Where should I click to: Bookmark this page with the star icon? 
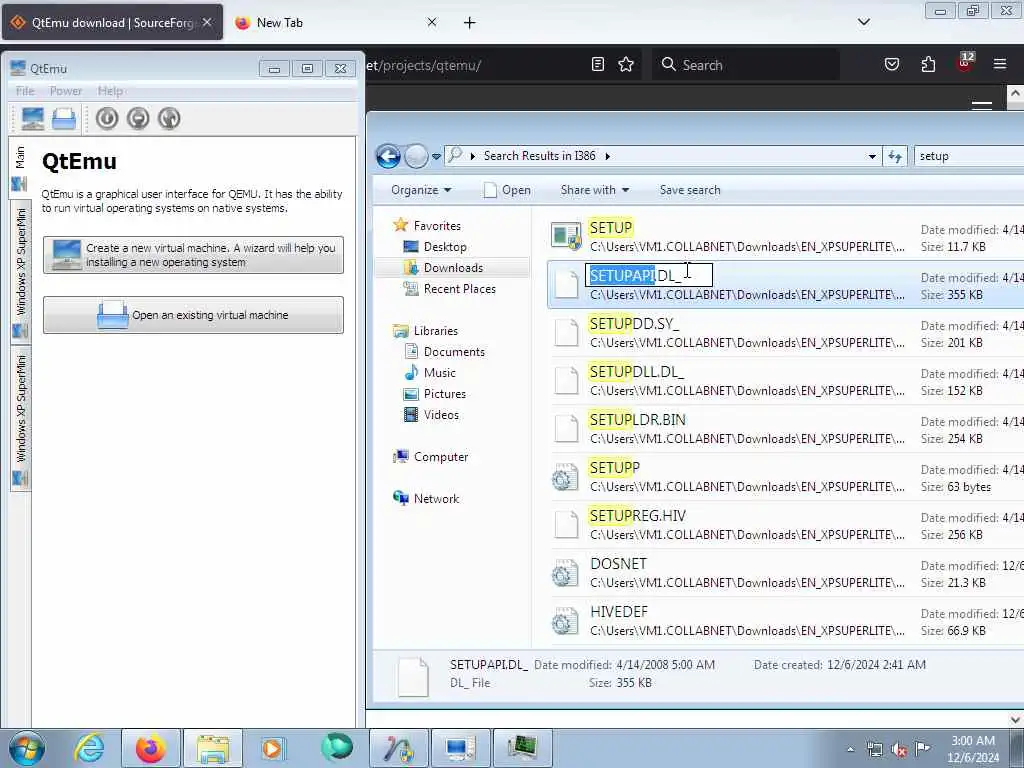click(626, 64)
